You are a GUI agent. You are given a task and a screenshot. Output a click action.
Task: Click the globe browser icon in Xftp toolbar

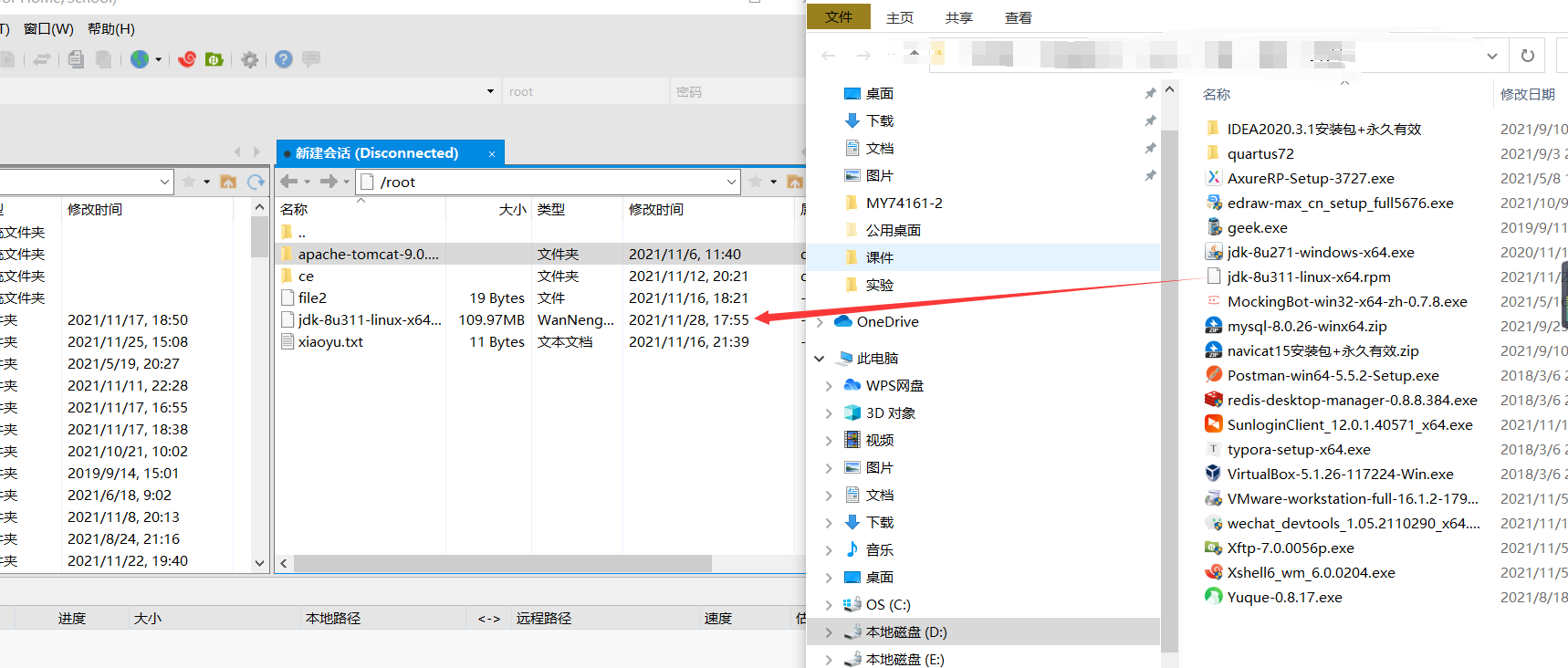pyautogui.click(x=140, y=59)
